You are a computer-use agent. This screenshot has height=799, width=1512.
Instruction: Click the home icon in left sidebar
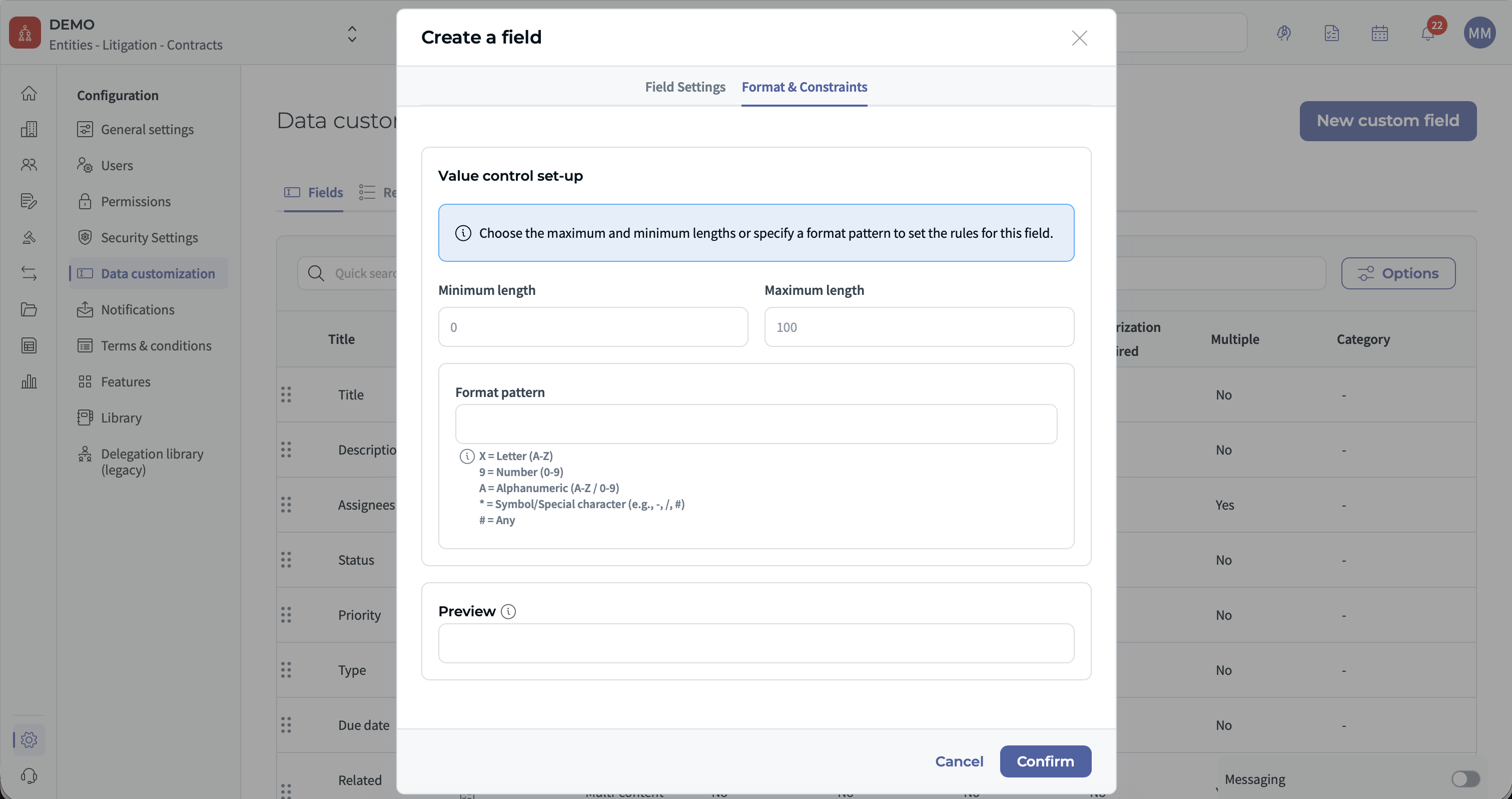29,94
